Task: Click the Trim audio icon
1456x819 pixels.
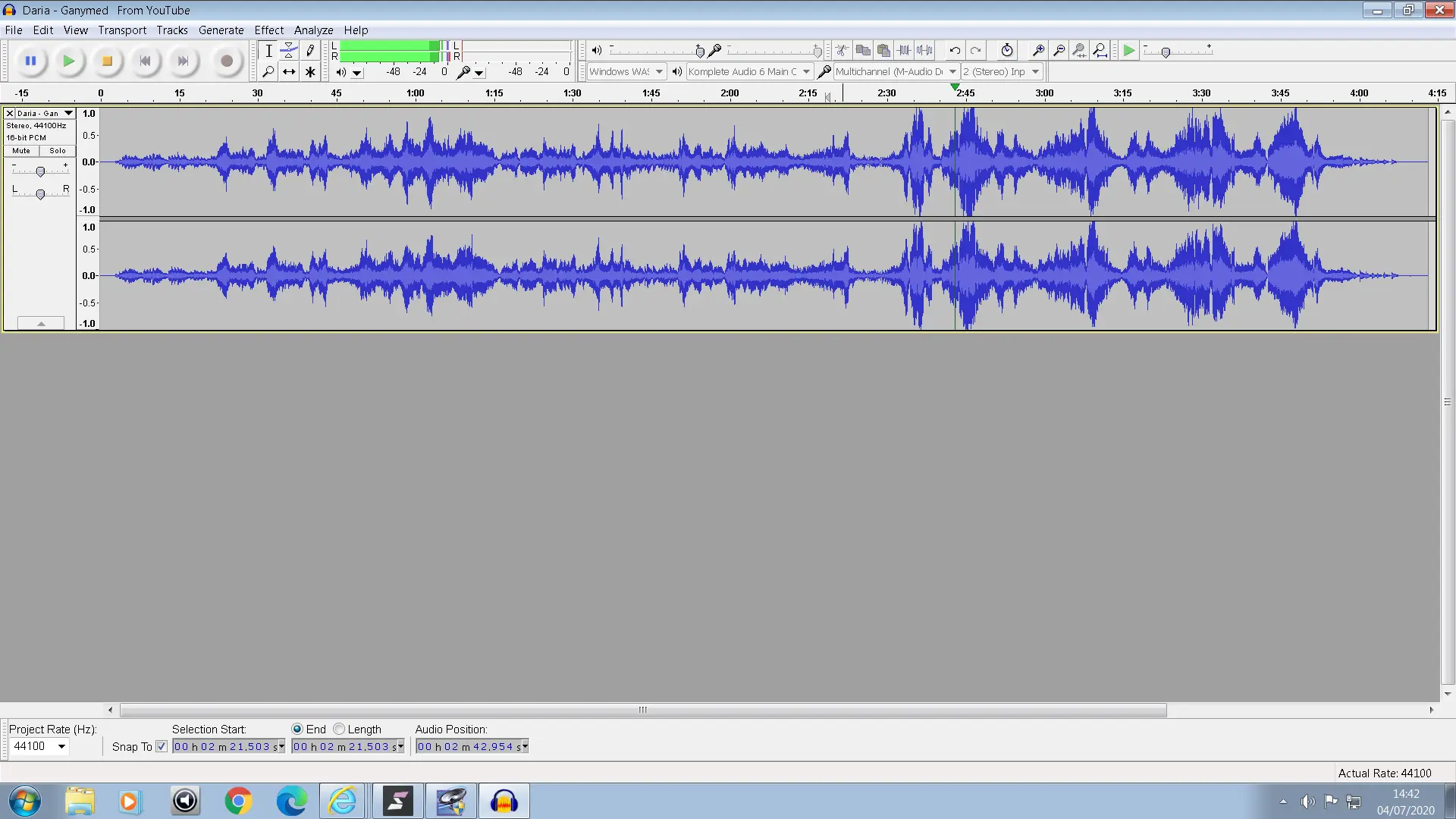Action: click(x=904, y=51)
